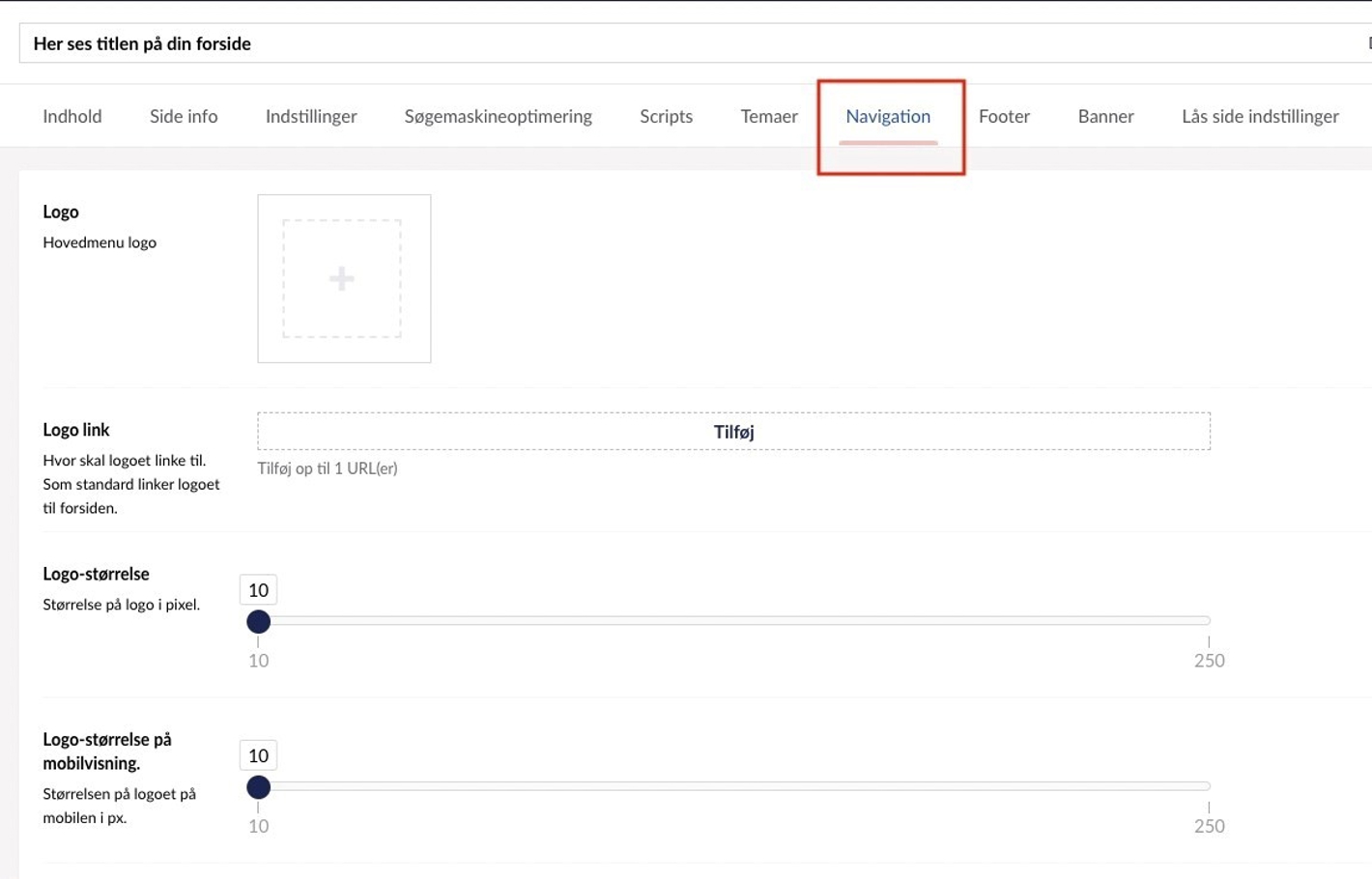Click the mobilvisning logo size value box
This screenshot has height=879, width=1372.
click(x=258, y=755)
